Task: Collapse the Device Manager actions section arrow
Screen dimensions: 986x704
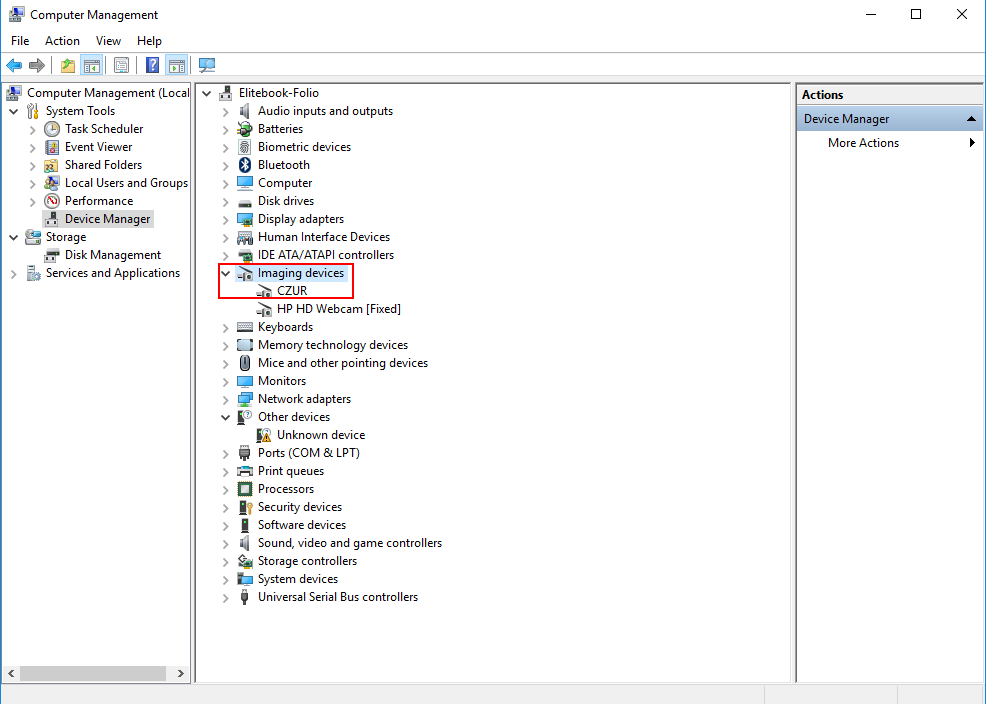Action: [971, 119]
